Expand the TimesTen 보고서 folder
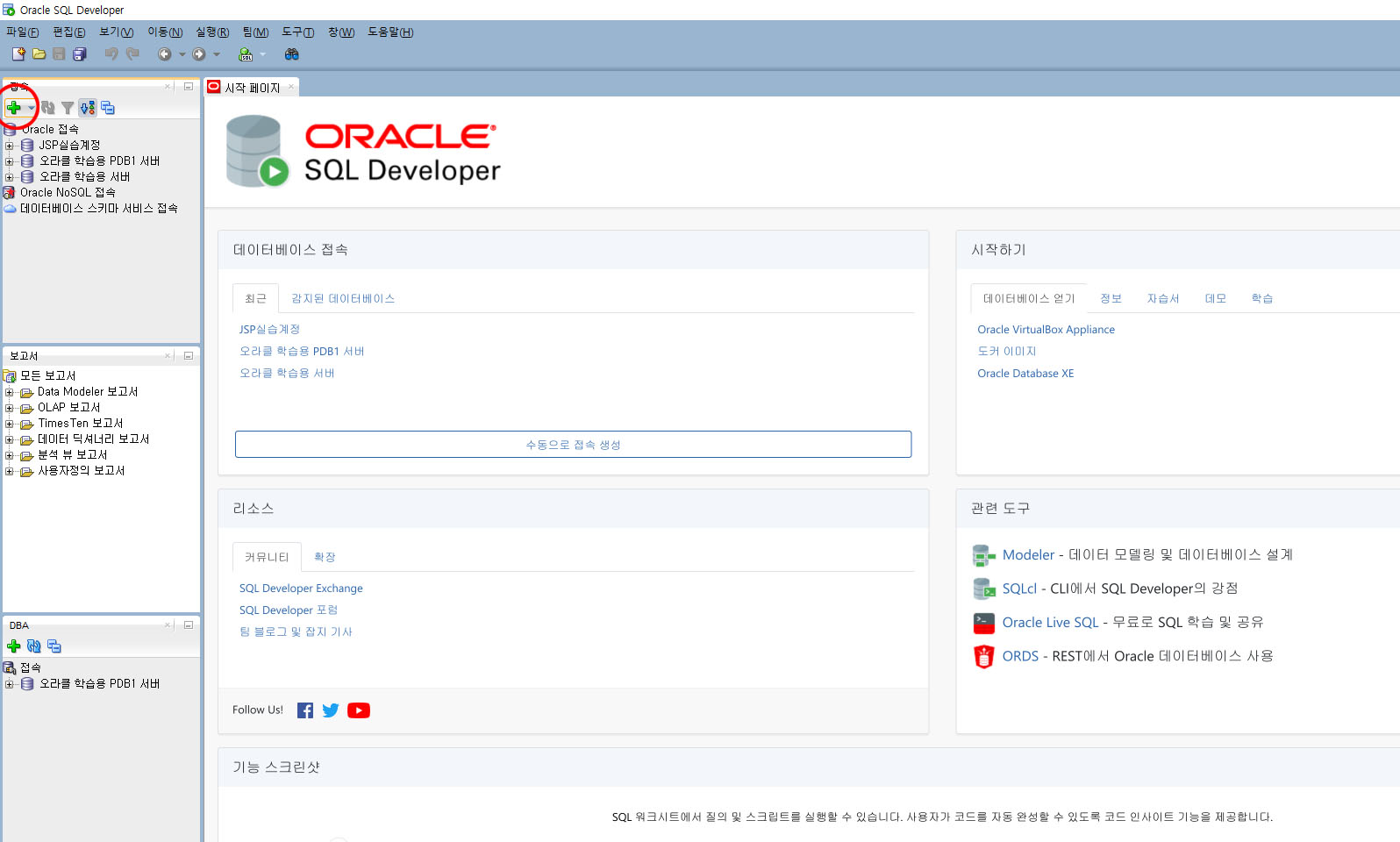This screenshot has height=842, width=1400. 10,424
